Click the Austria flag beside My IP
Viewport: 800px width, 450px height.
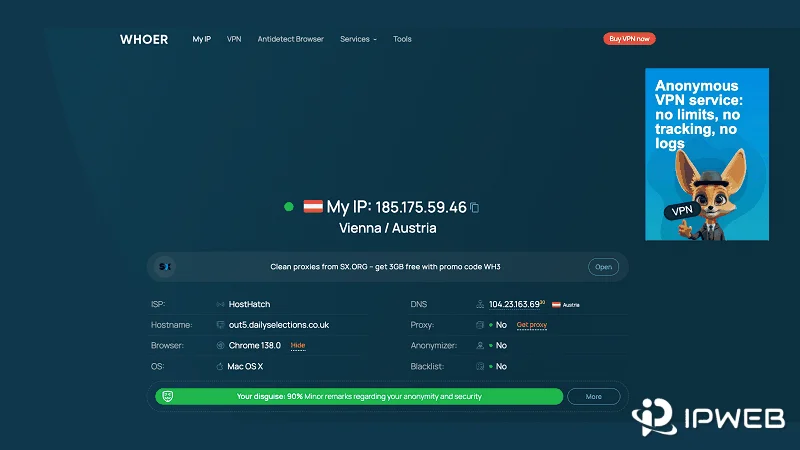coord(313,206)
